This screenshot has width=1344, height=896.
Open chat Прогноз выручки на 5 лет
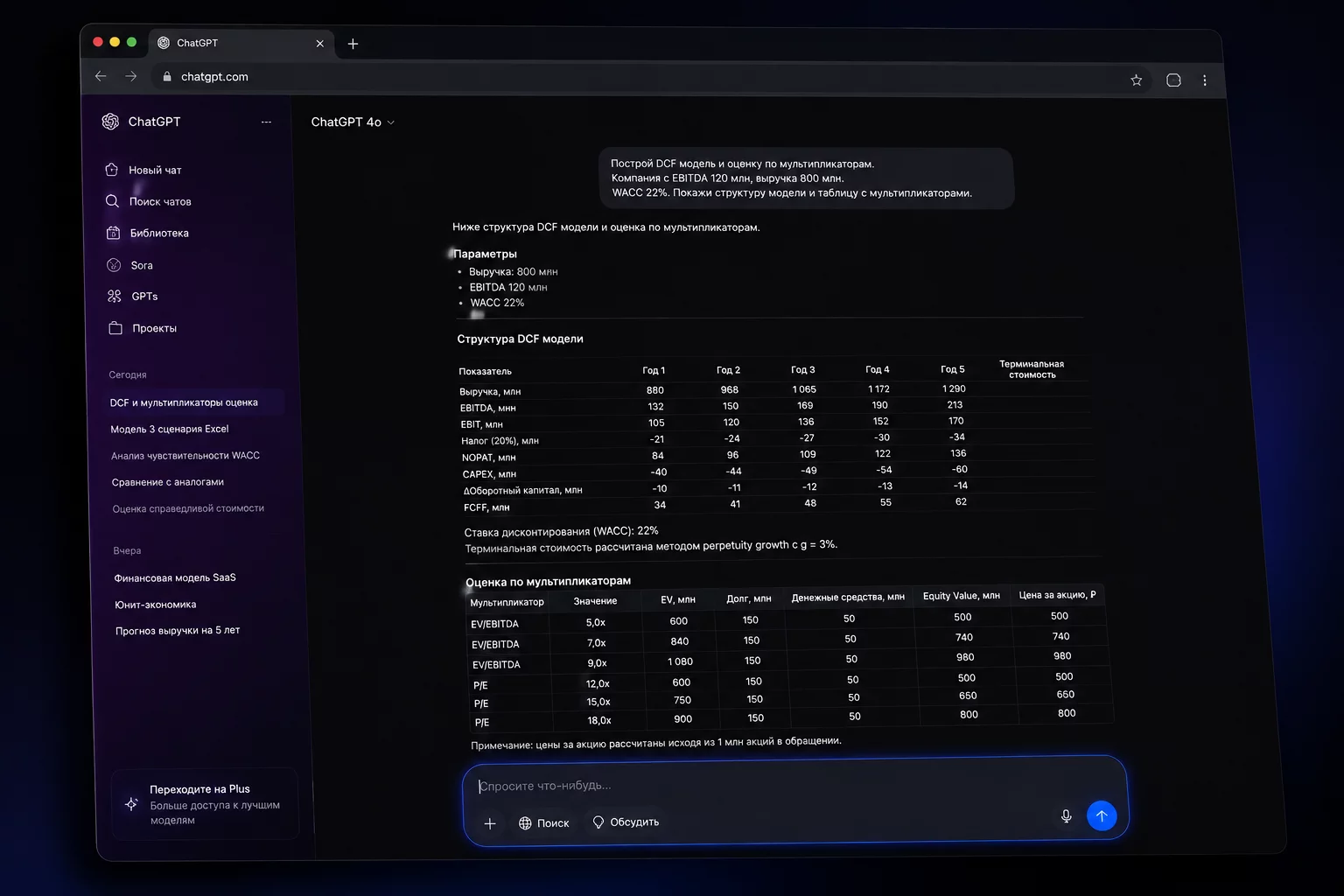pyautogui.click(x=178, y=630)
